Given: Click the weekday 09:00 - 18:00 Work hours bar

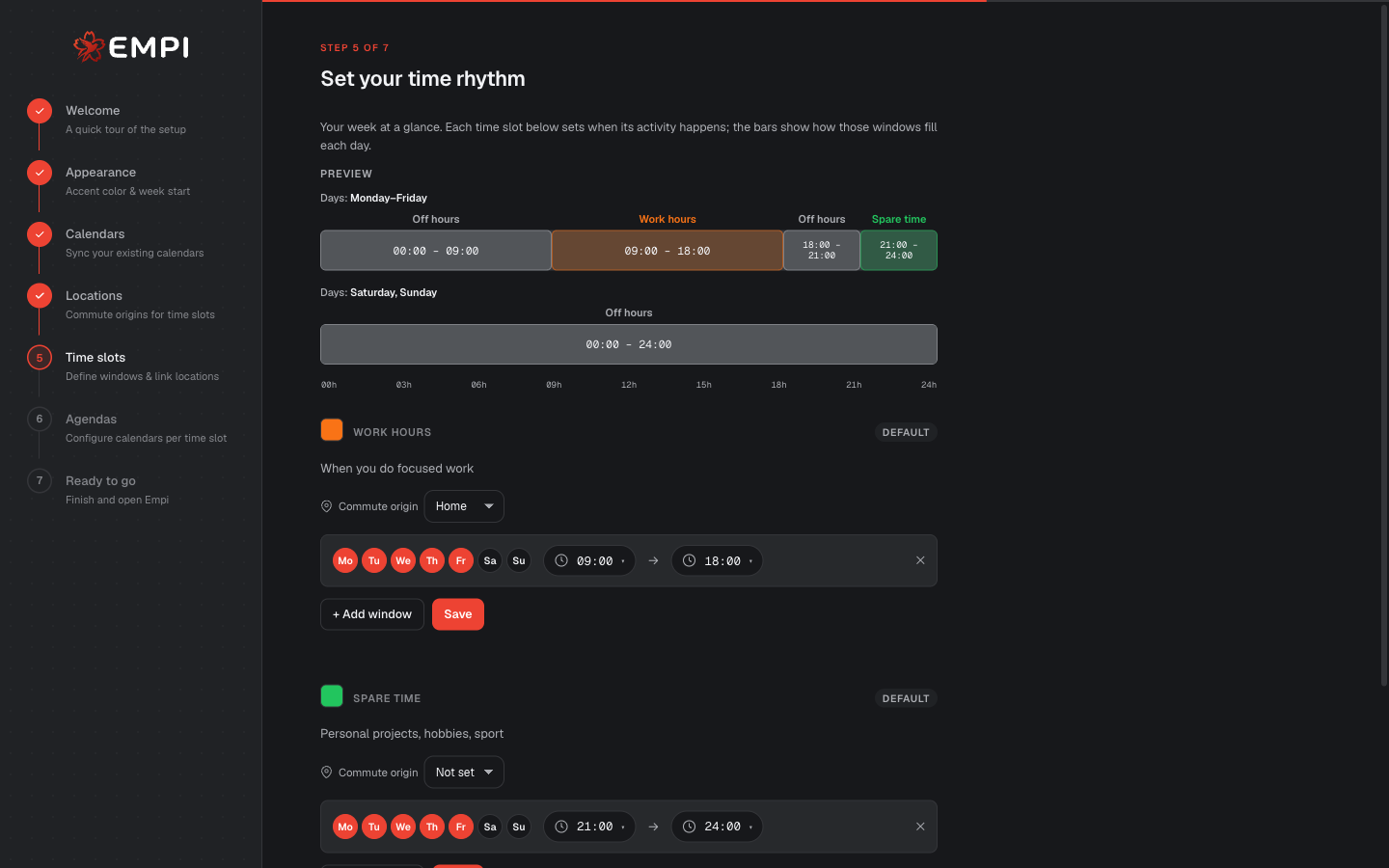Looking at the screenshot, I should tap(667, 251).
